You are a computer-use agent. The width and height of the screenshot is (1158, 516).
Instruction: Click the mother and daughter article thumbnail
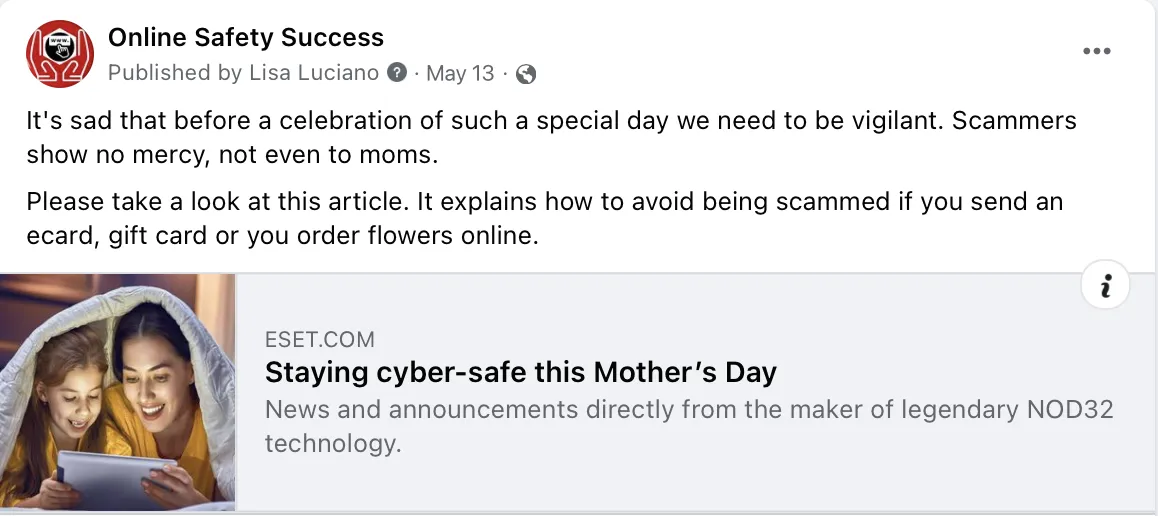(x=118, y=392)
